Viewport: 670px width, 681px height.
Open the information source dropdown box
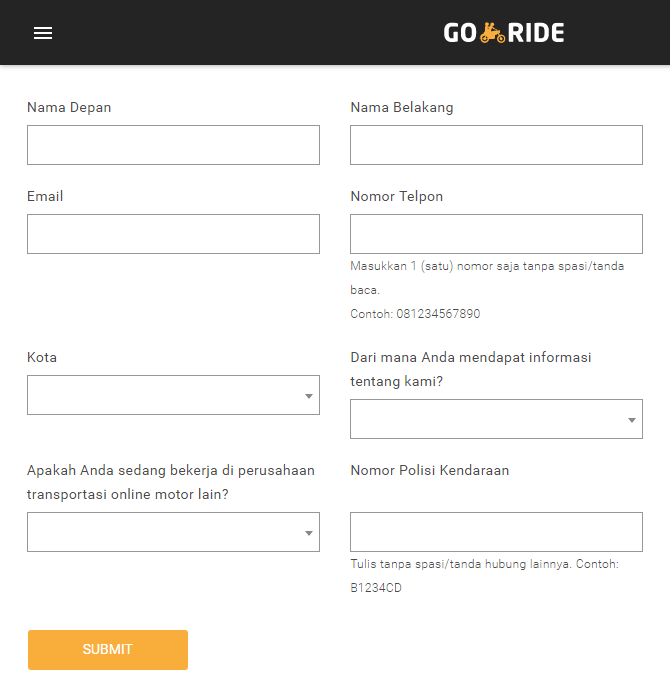(496, 419)
